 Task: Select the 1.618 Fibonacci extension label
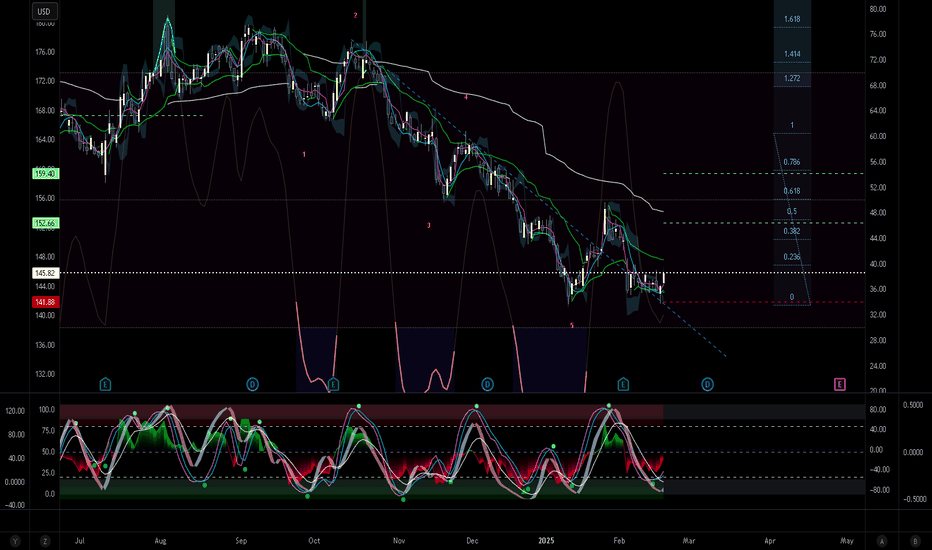click(x=792, y=19)
